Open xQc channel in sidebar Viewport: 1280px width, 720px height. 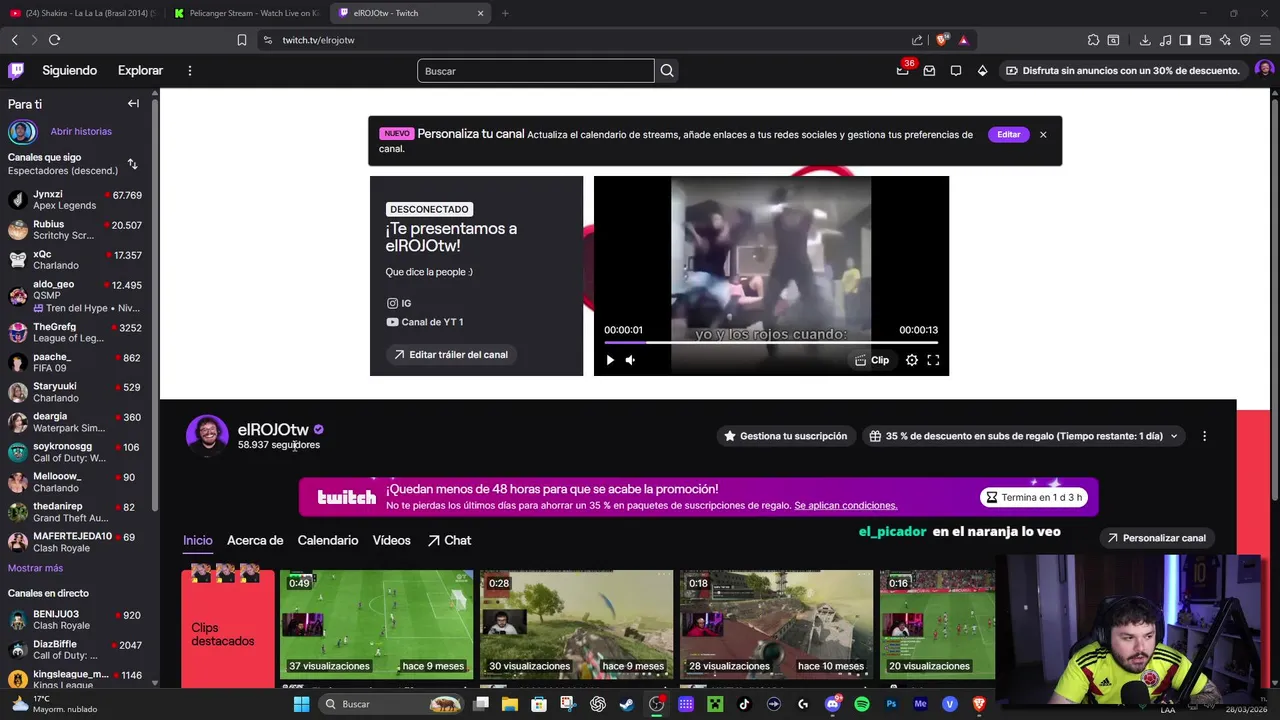coord(76,260)
